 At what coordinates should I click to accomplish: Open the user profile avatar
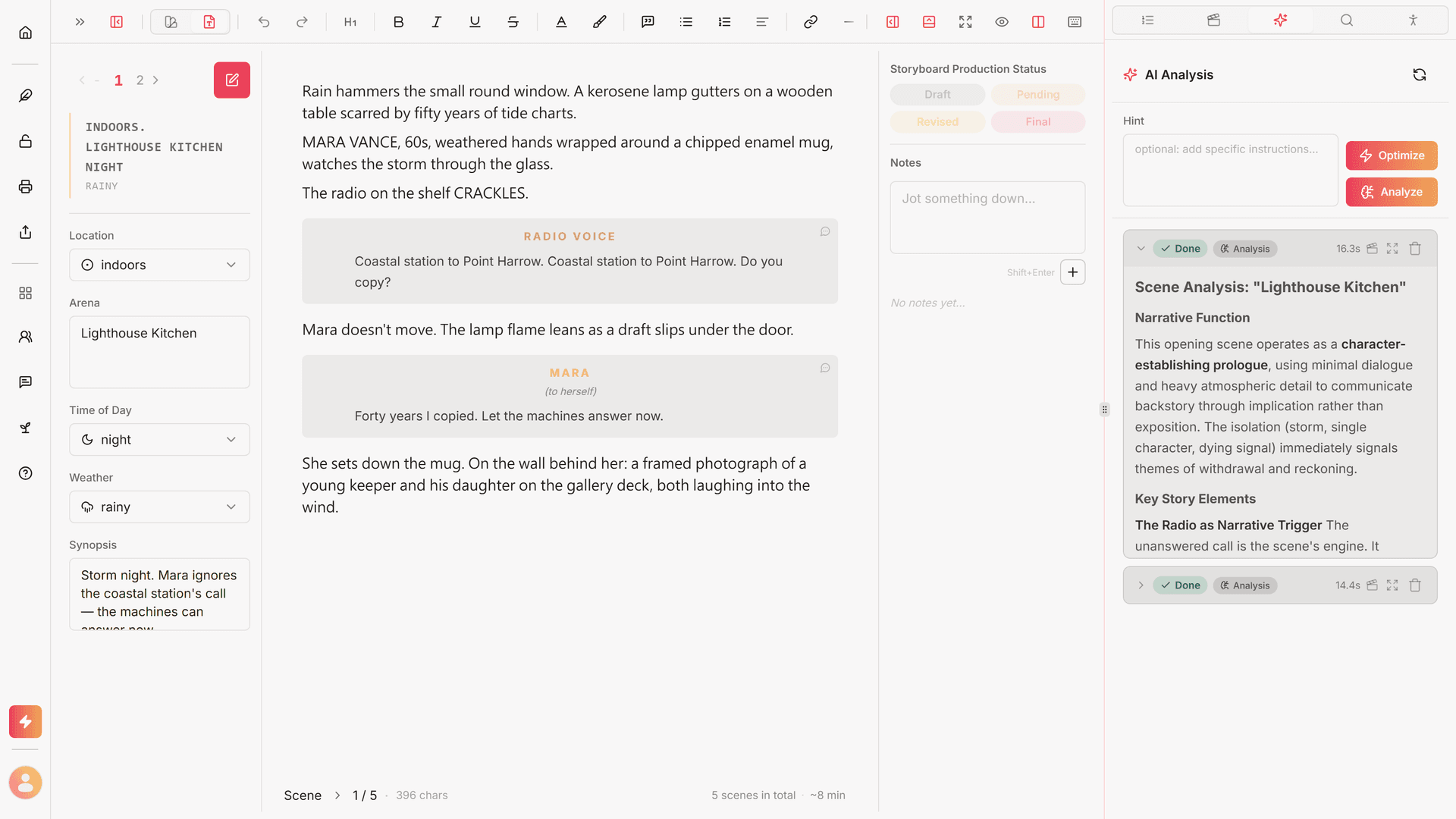[x=25, y=783]
